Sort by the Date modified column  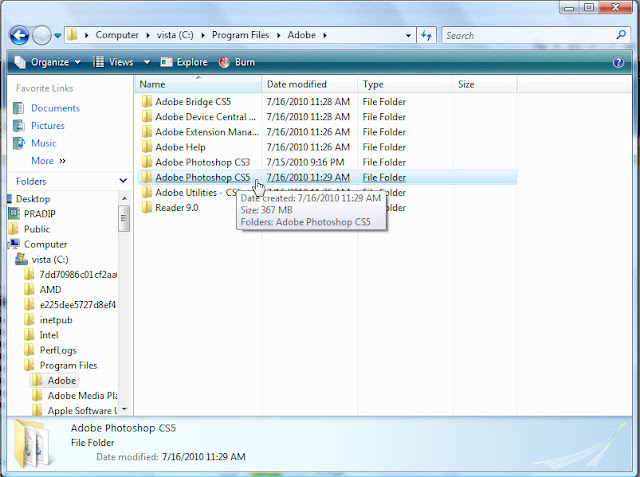click(x=309, y=84)
